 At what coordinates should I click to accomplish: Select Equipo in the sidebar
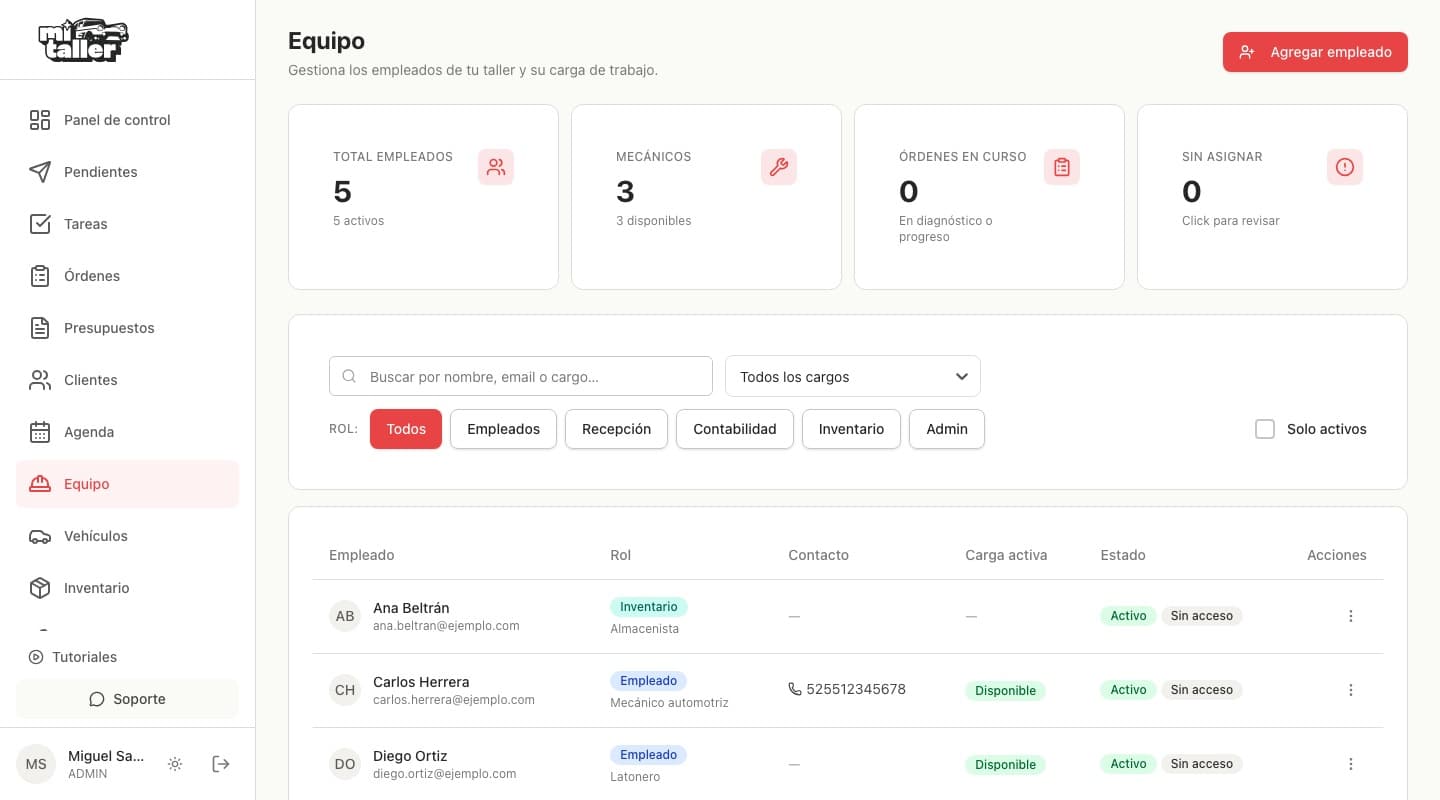127,484
